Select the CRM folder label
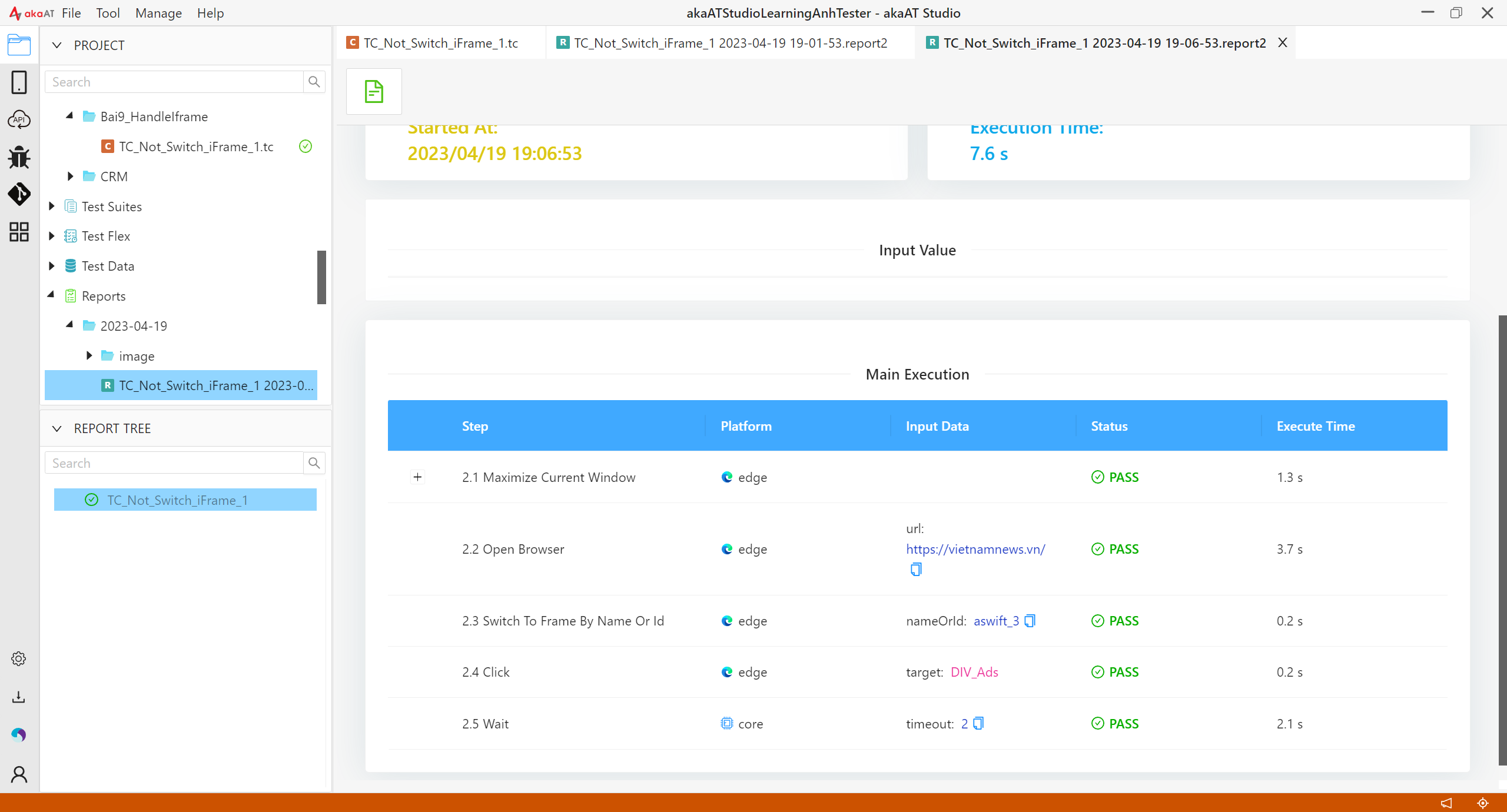1507x812 pixels. click(114, 177)
